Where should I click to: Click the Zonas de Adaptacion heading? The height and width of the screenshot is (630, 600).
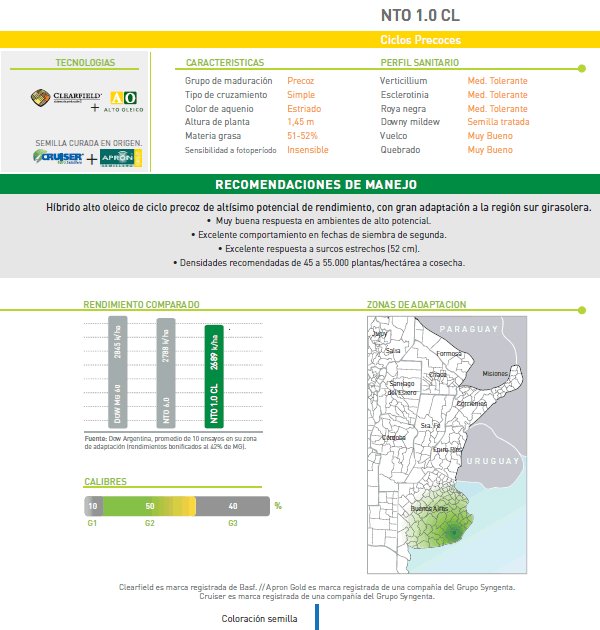point(417,305)
